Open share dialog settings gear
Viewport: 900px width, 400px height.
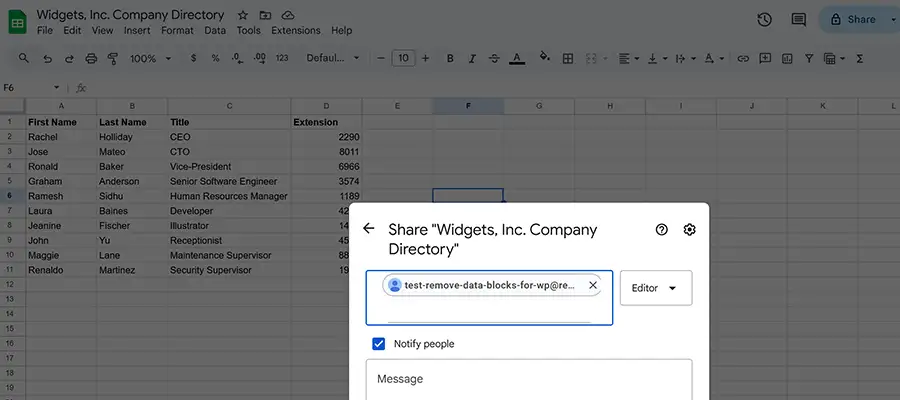coord(689,230)
